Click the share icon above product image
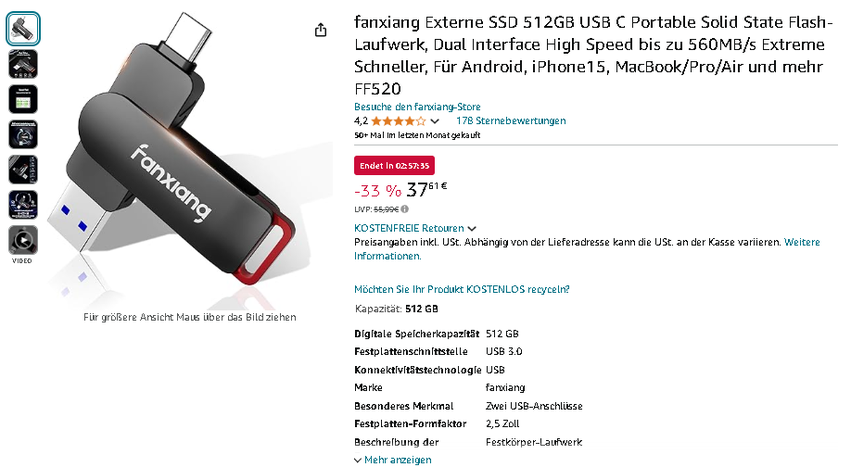 point(321,31)
